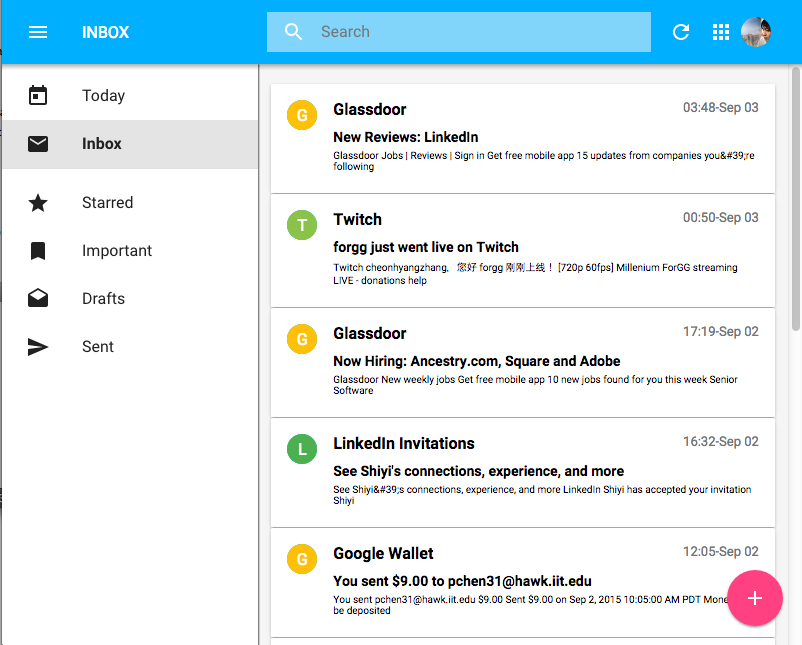The width and height of the screenshot is (802, 645).
Task: Click the 16:32-Sep 02 timestamp
Action: 721,441
